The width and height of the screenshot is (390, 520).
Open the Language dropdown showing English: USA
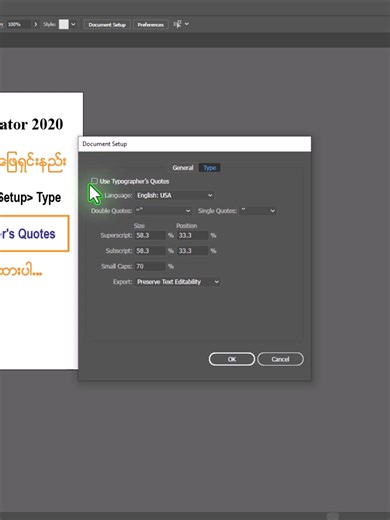point(175,195)
